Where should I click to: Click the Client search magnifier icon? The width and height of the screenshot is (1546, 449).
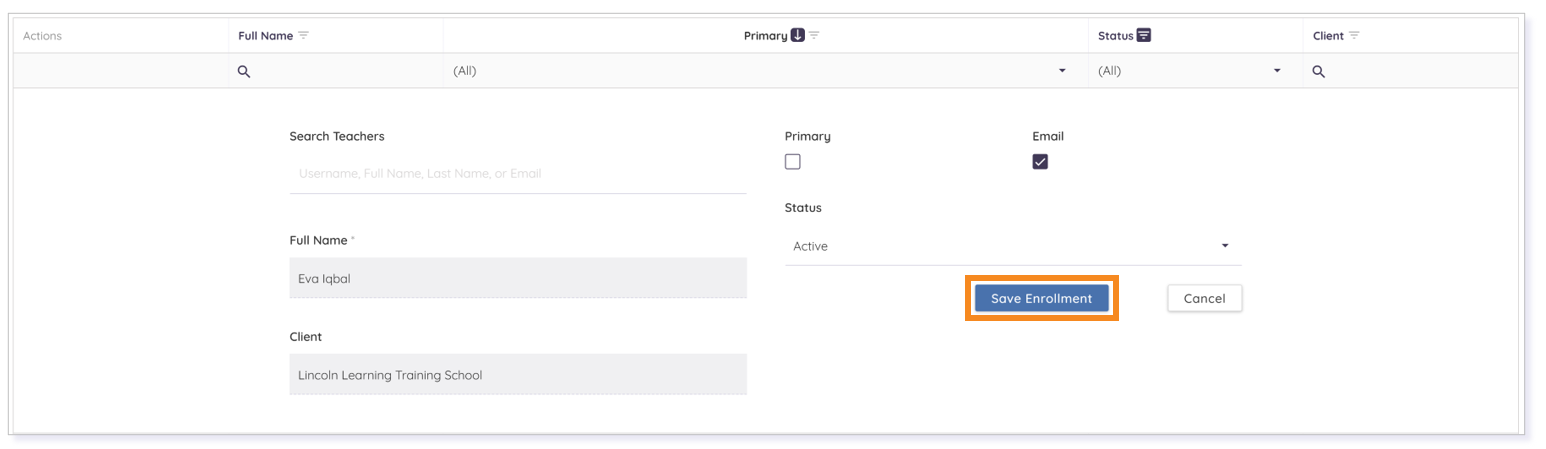pyautogui.click(x=1319, y=72)
